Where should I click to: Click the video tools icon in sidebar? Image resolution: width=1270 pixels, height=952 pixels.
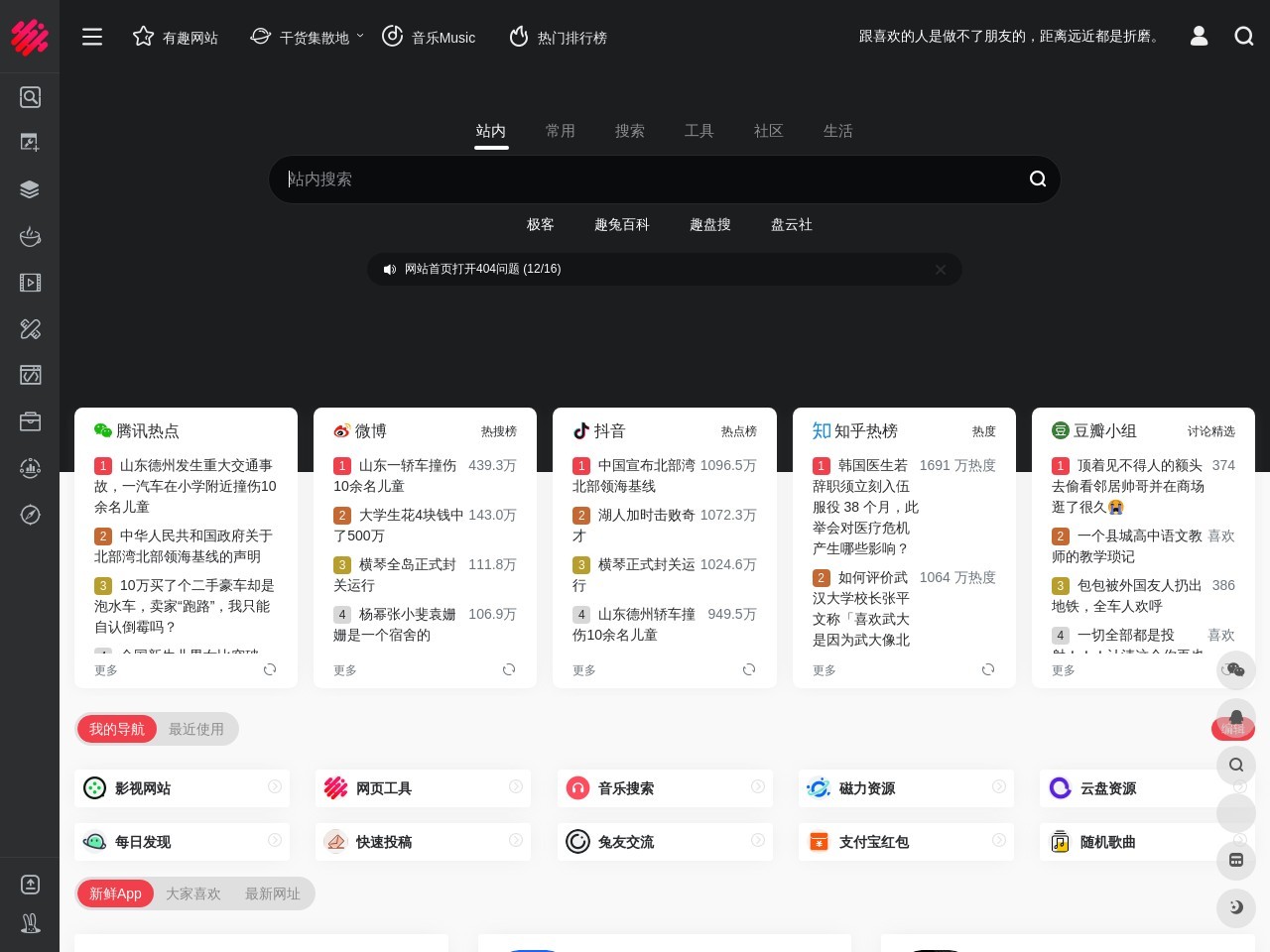(30, 283)
